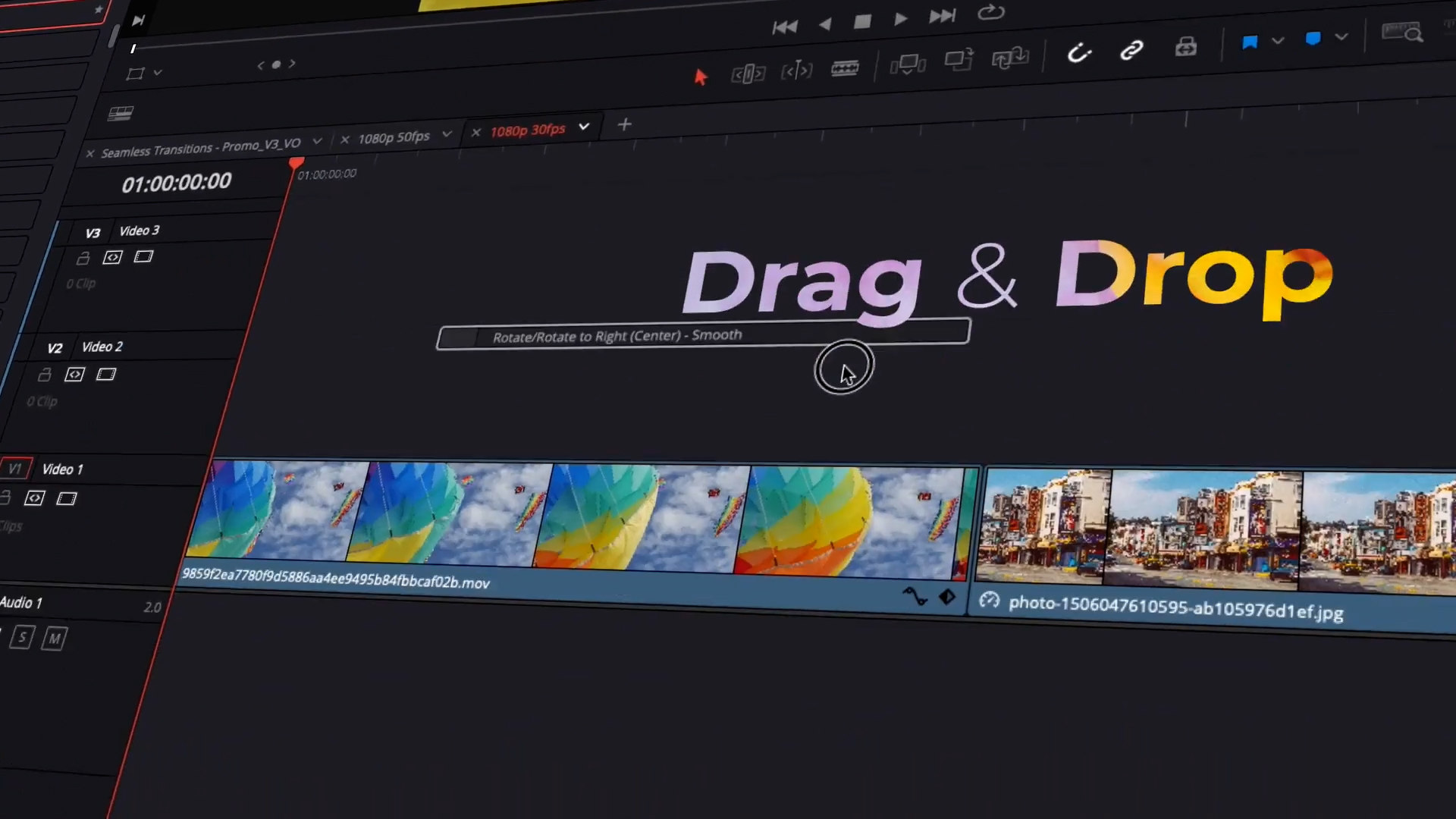Activate the Trim Edit mode tool

[748, 74]
